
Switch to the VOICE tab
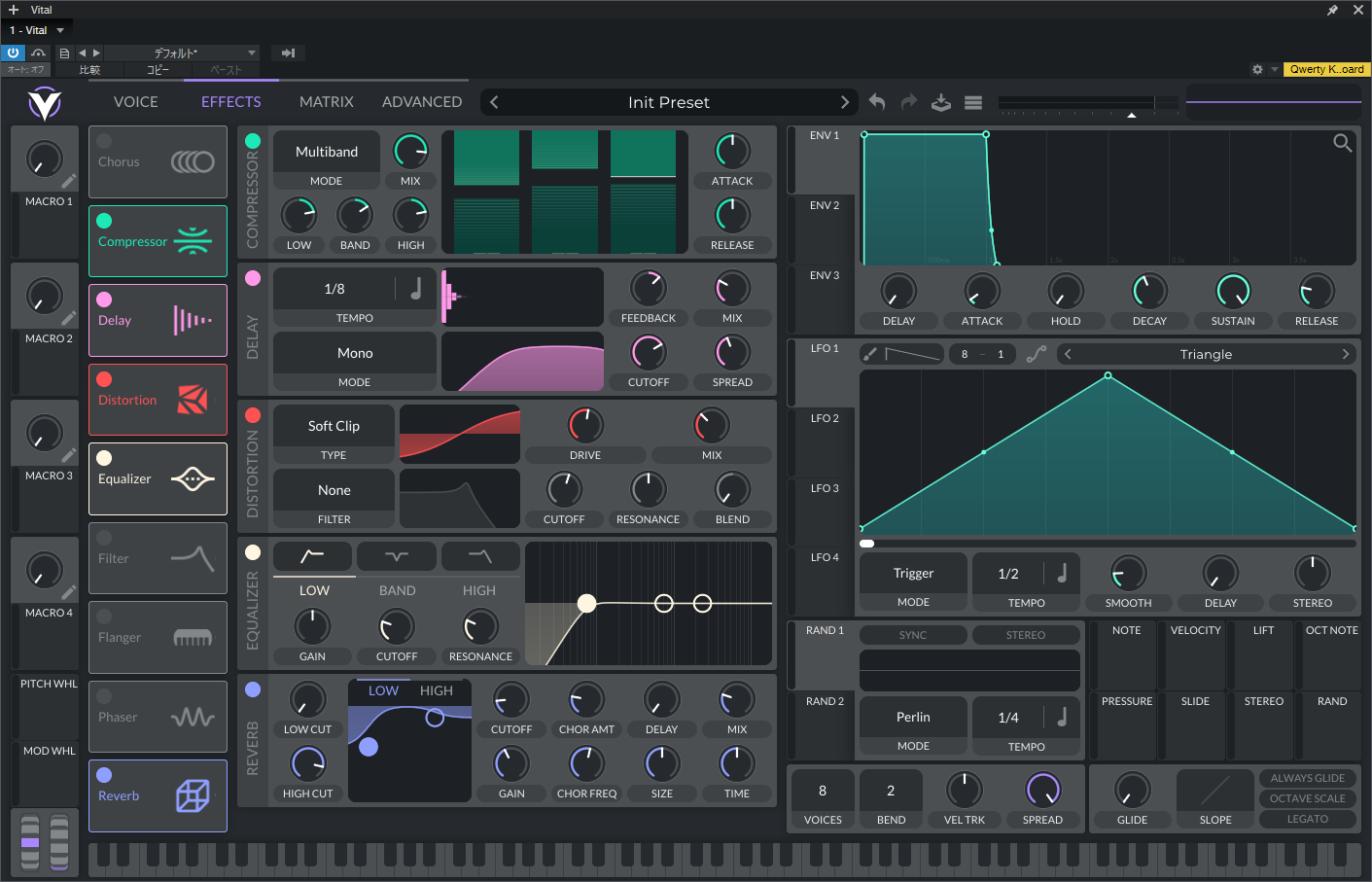point(136,102)
